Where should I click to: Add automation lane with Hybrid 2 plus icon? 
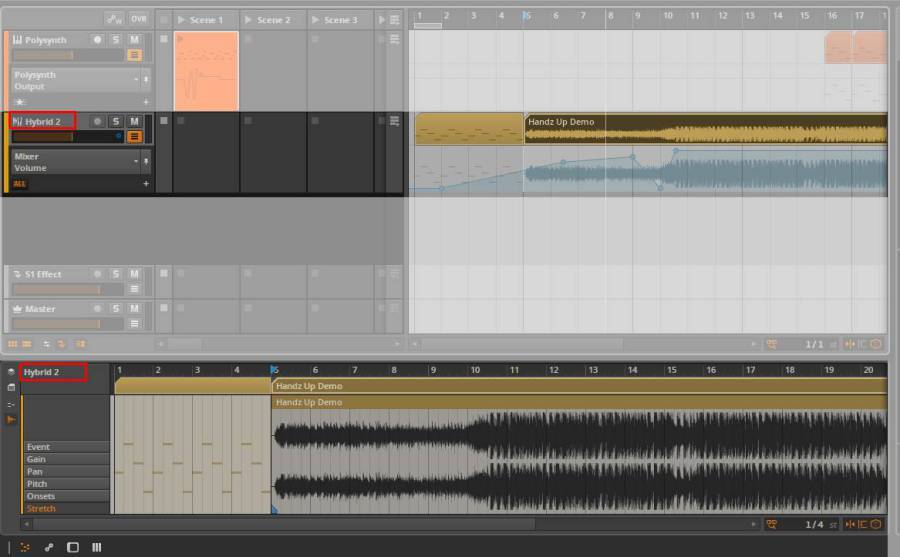coord(146,184)
